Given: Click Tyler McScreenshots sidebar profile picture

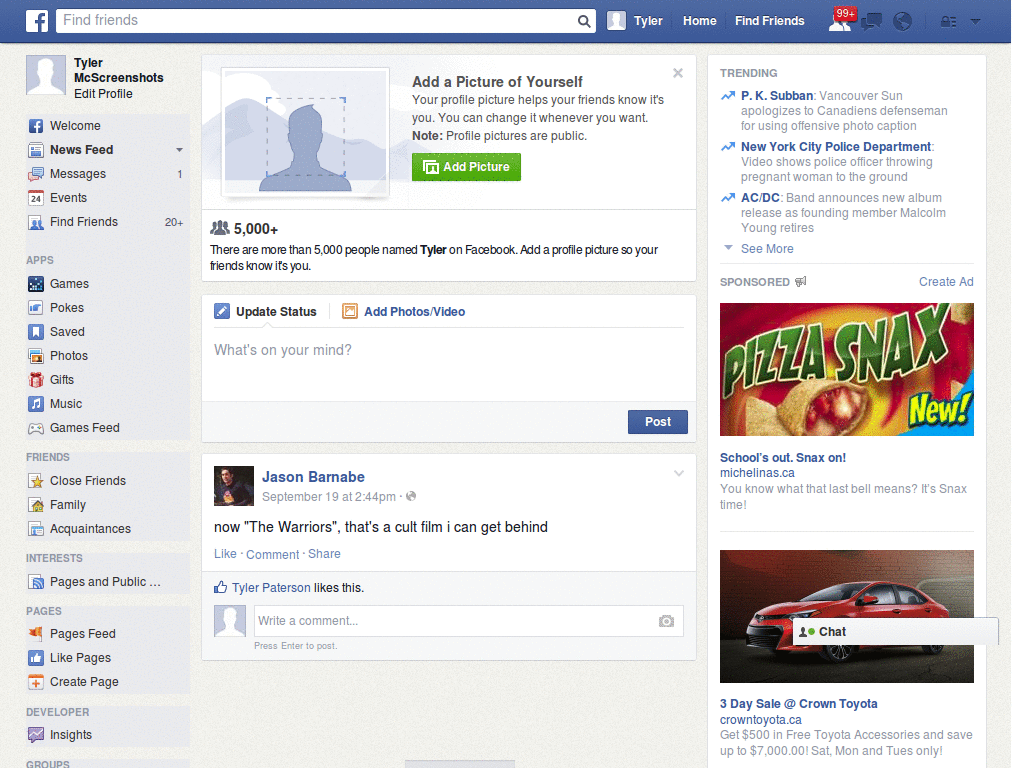Looking at the screenshot, I should coord(46,75).
